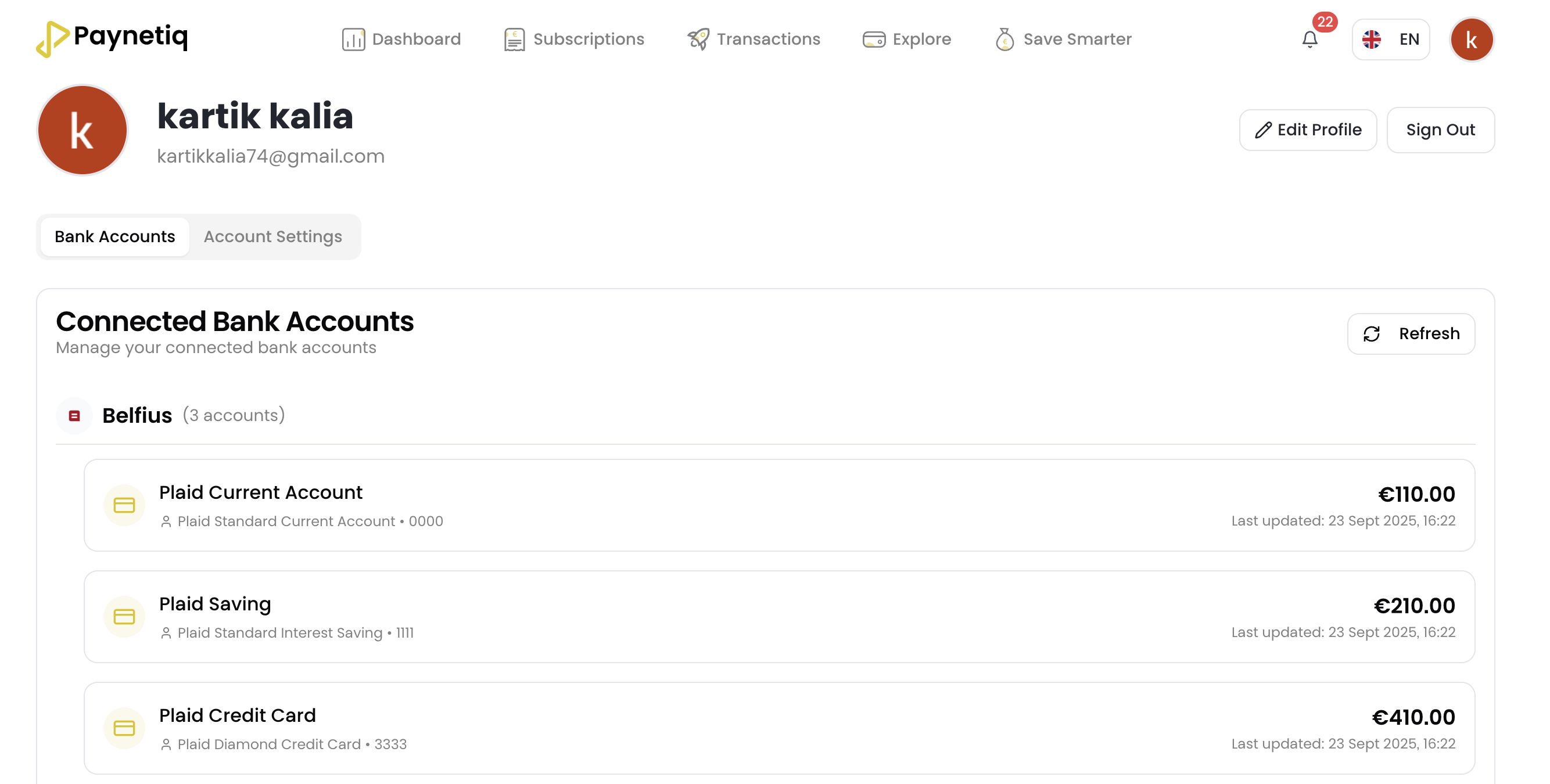Image resolution: width=1550 pixels, height=784 pixels.
Task: Click the Plaid Current Account card icon
Action: coord(124,505)
